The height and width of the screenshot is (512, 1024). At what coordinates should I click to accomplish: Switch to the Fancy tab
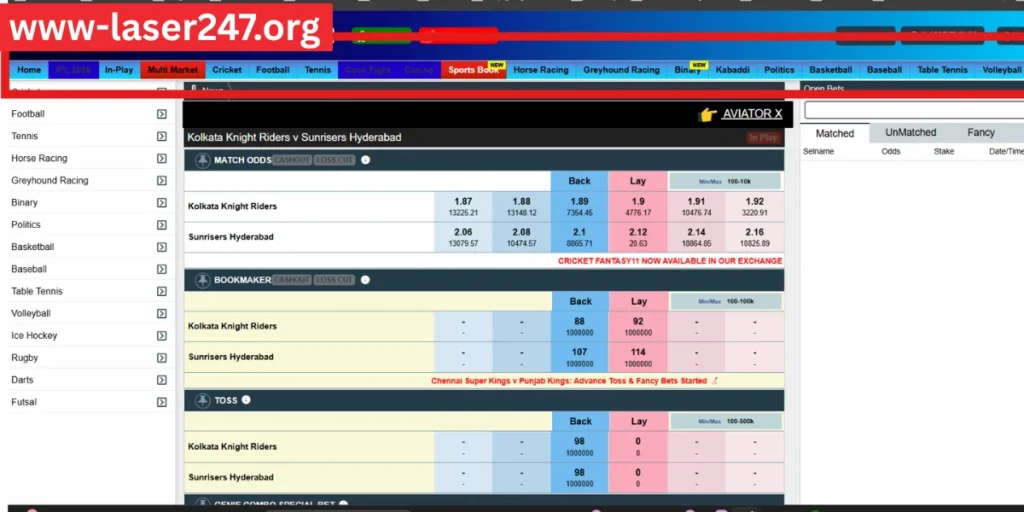coord(980,133)
